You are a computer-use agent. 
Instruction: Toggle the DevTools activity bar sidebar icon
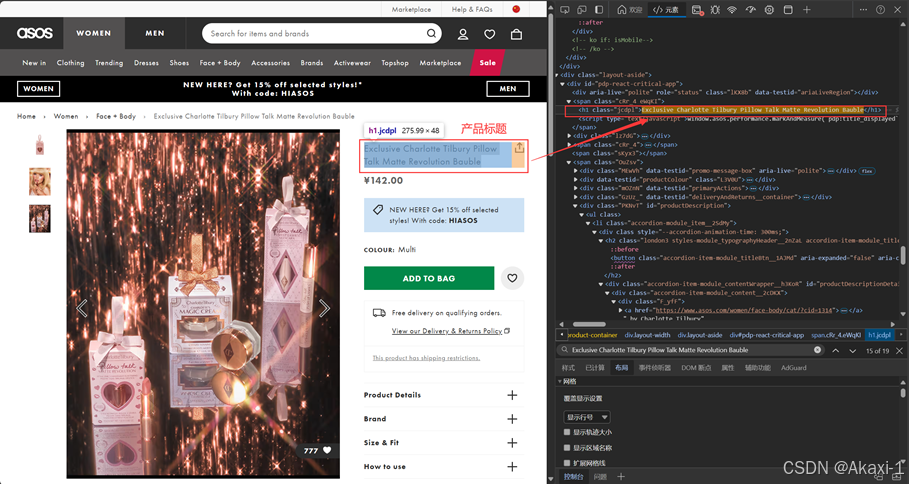(x=599, y=9)
